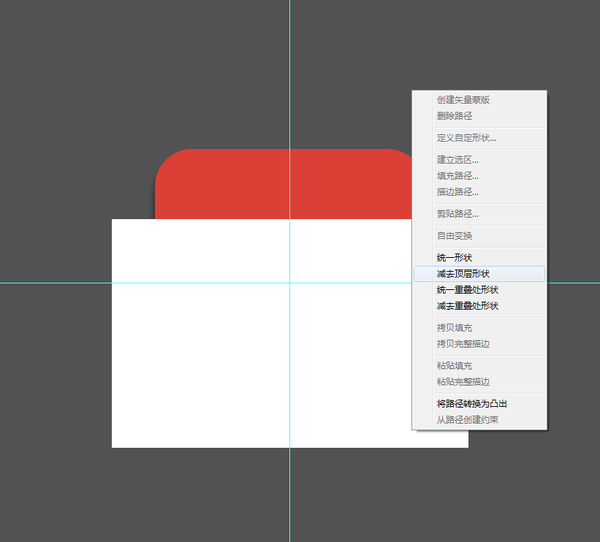Click 自由变换 in context menu
The width and height of the screenshot is (600, 542).
(454, 236)
